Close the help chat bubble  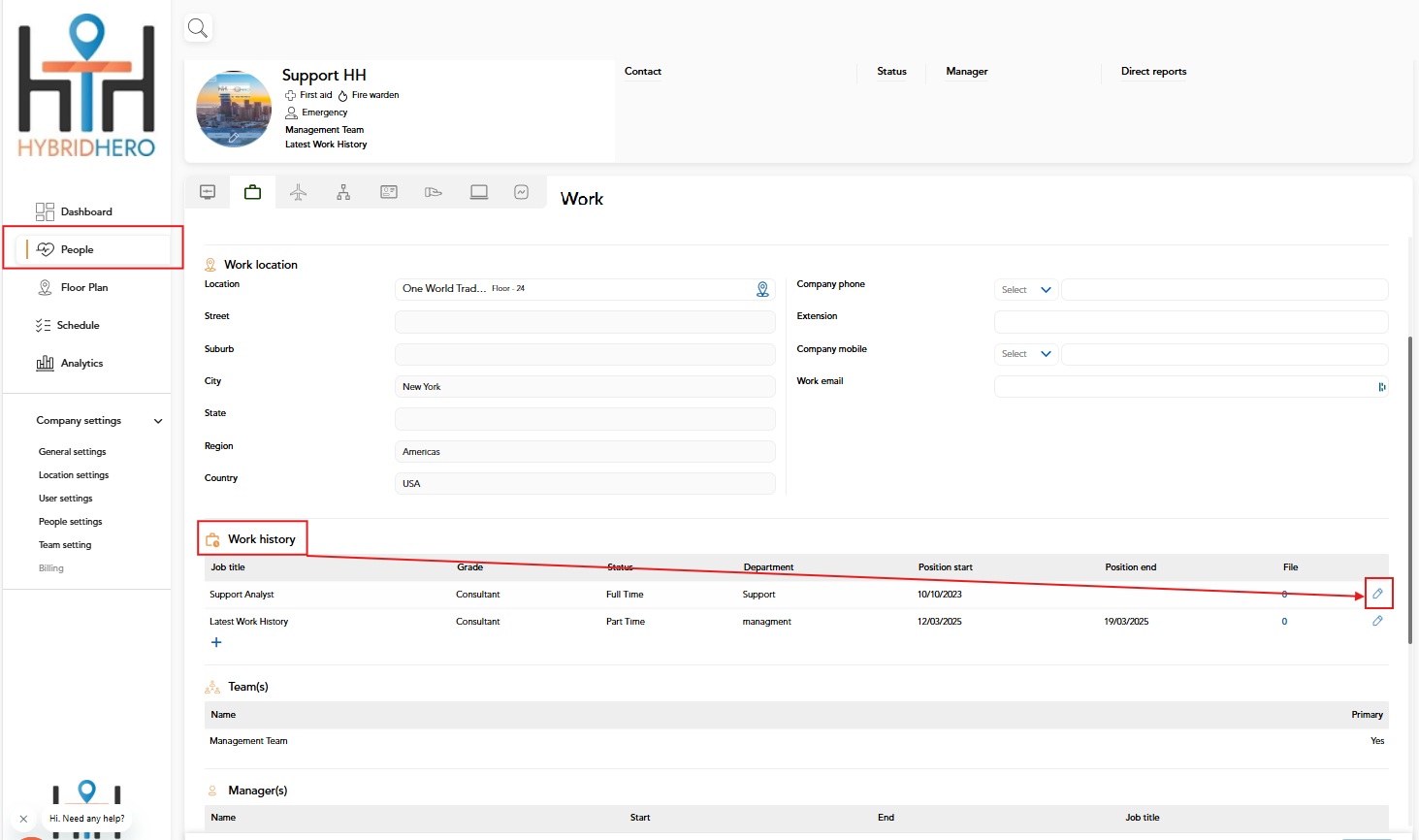coord(23,819)
